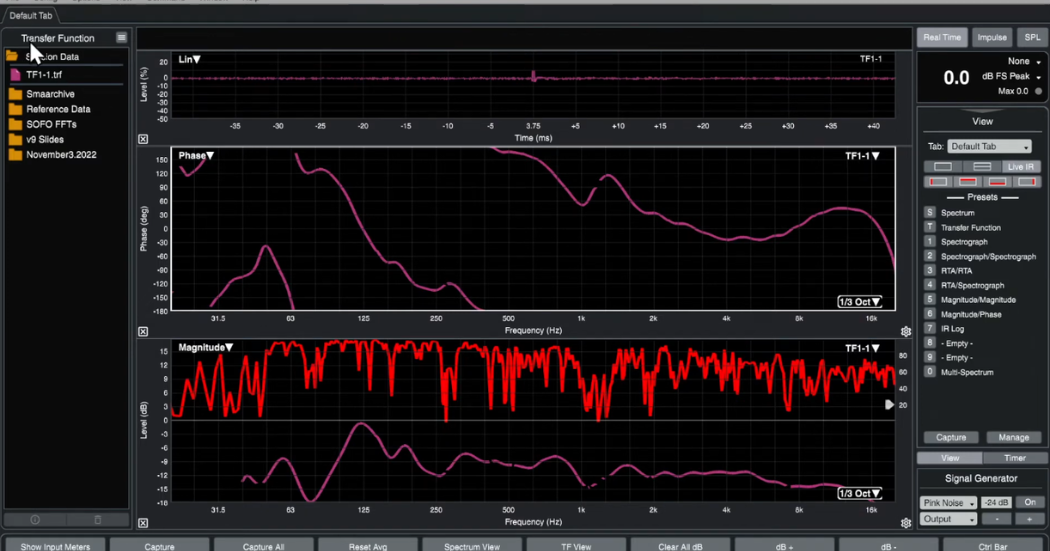Select the November3.2022 folder

(x=61, y=155)
